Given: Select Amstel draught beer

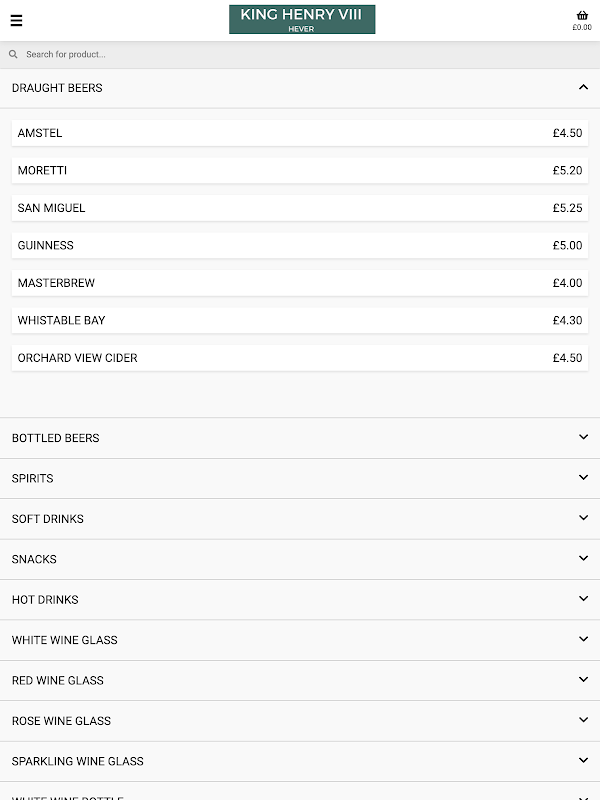Looking at the screenshot, I should (300, 133).
